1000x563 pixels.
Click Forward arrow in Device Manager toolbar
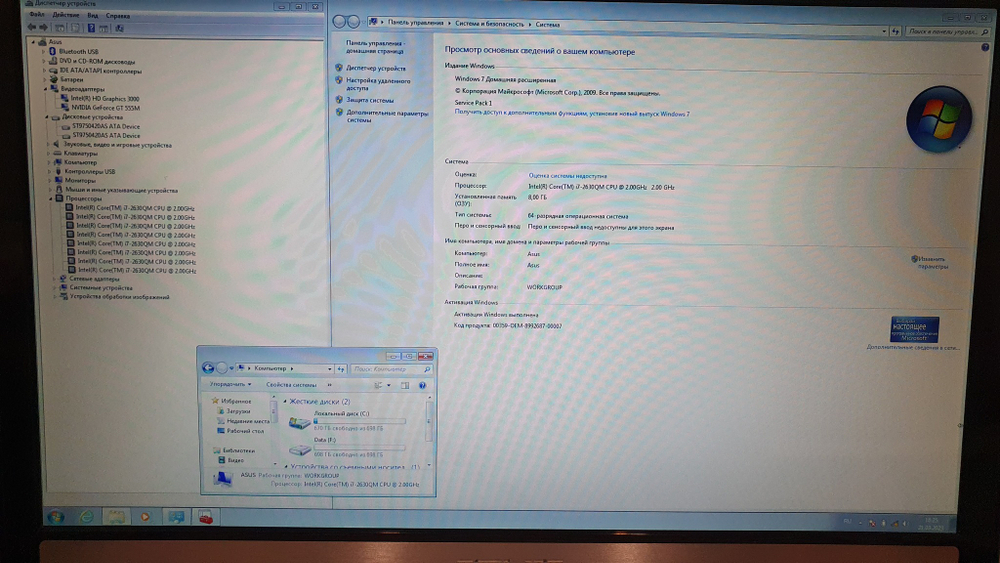click(x=43, y=27)
